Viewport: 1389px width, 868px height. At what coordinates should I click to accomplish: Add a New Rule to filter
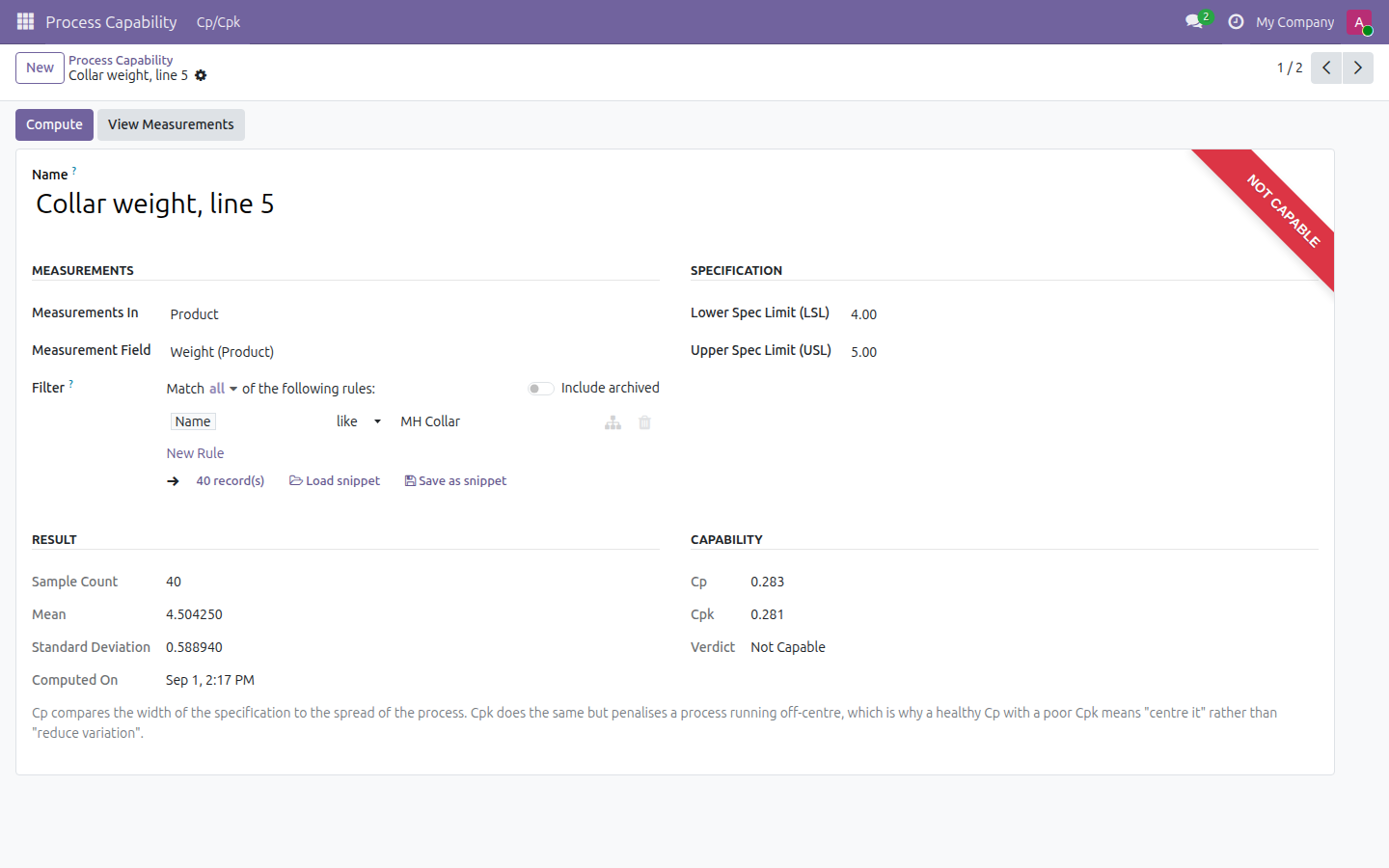coord(195,453)
